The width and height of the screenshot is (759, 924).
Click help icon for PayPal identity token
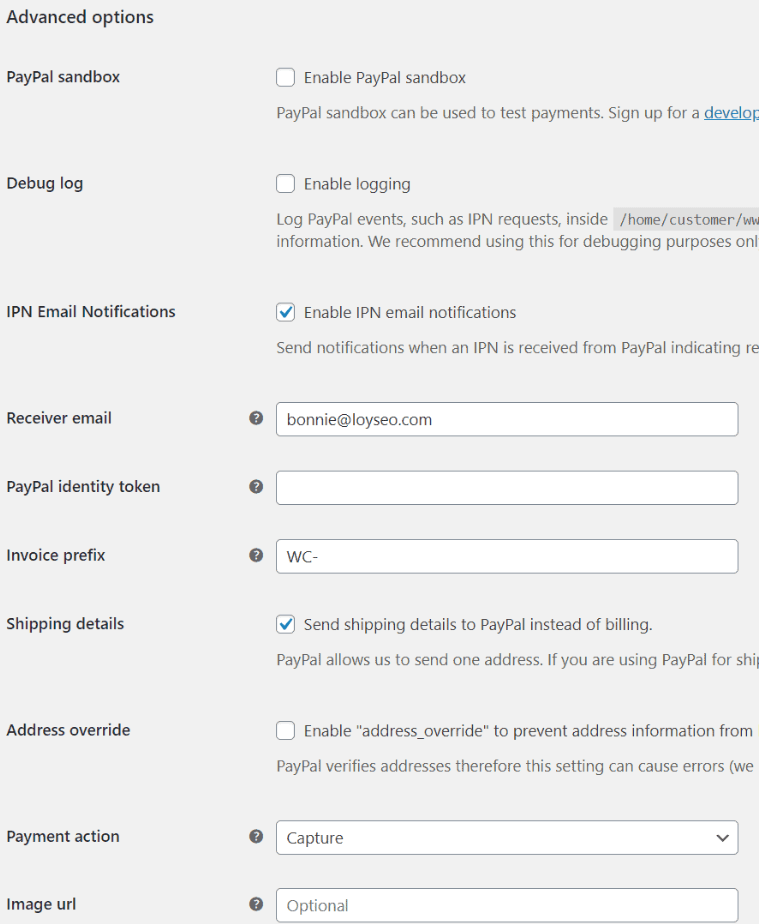click(256, 487)
